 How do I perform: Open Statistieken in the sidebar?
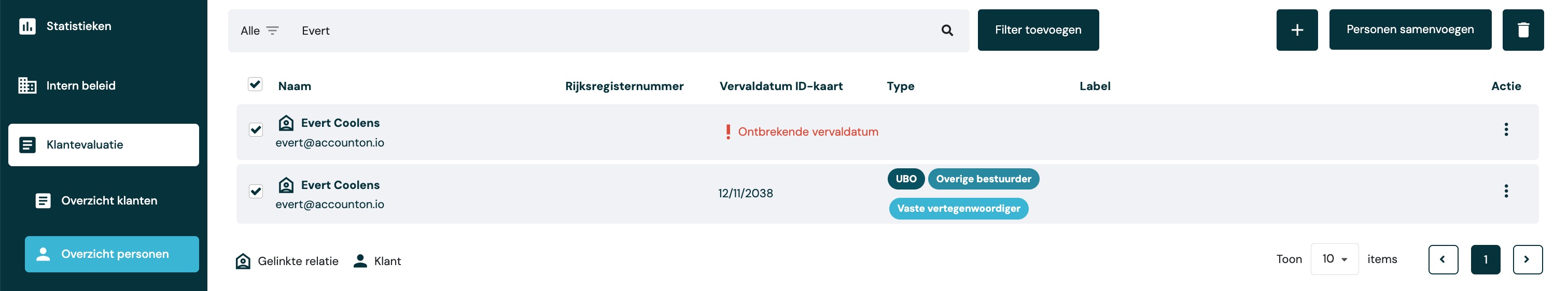78,26
